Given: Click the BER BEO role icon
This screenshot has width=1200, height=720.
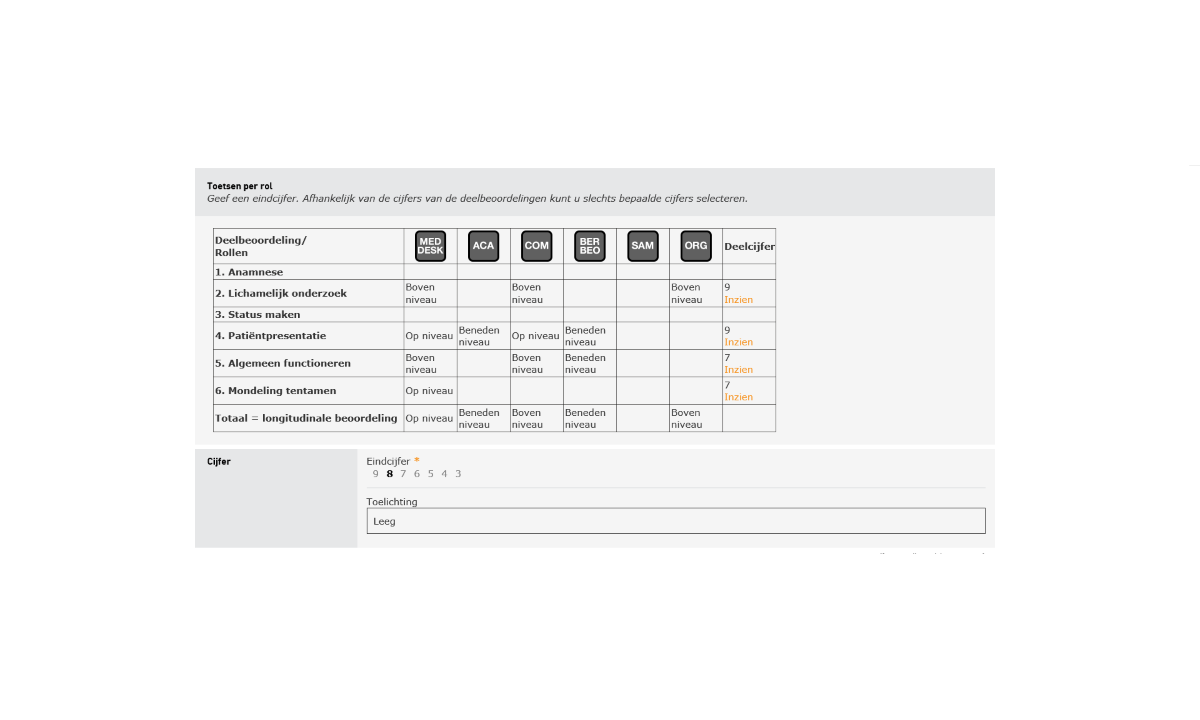Looking at the screenshot, I should click(589, 246).
